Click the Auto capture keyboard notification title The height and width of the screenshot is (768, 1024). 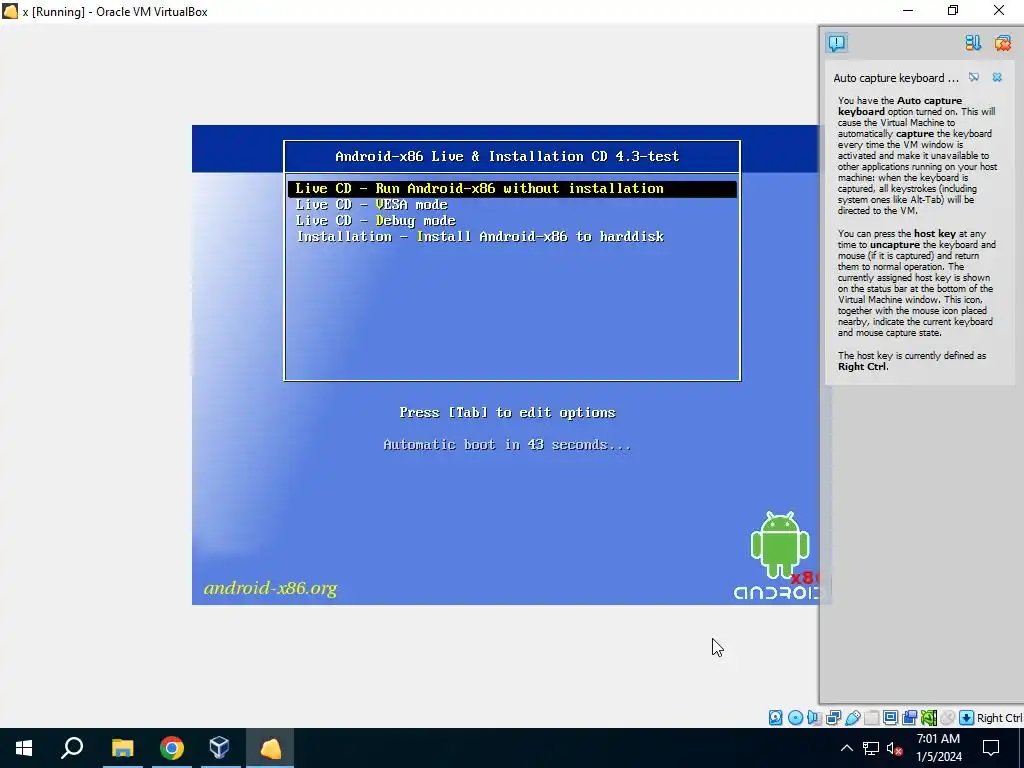896,78
